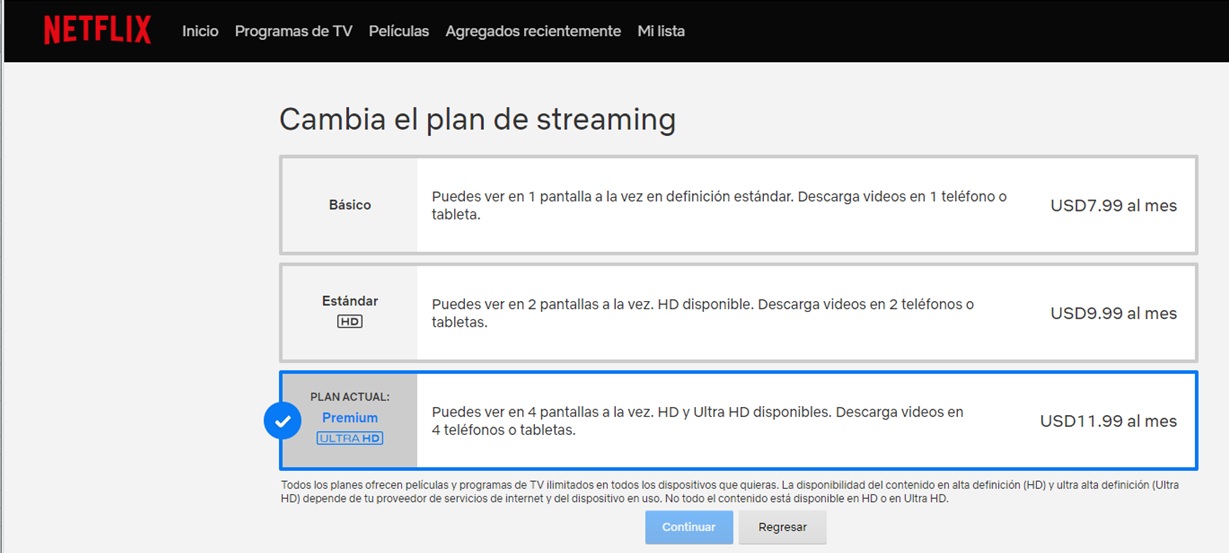Select the Estándar plan option
Image resolution: width=1229 pixels, height=553 pixels.
tap(738, 312)
